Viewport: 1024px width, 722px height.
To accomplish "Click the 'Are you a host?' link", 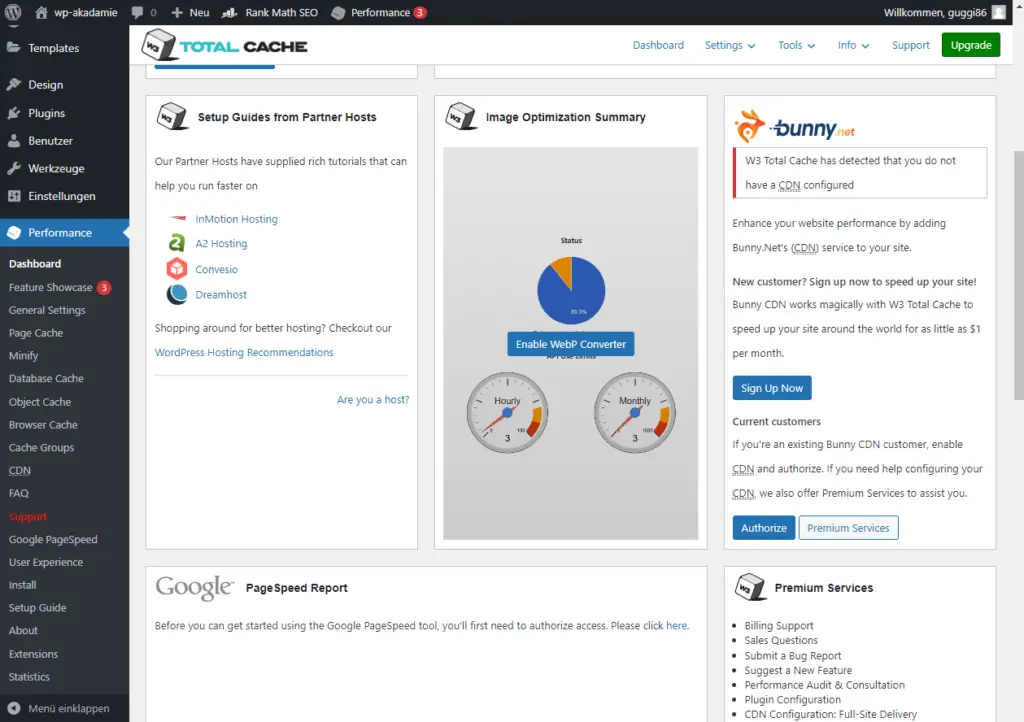I will coord(373,400).
